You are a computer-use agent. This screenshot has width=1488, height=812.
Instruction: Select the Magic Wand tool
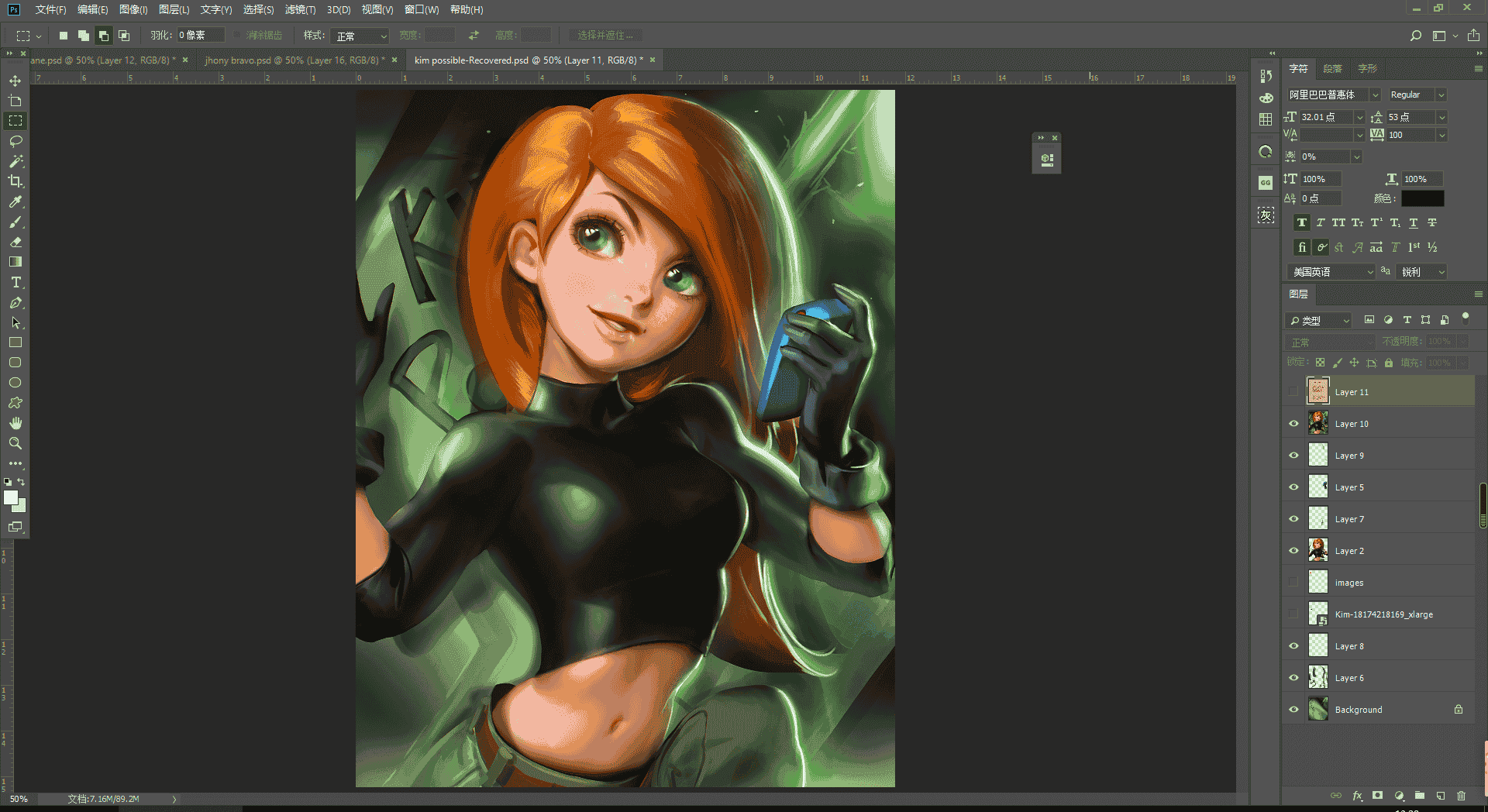point(15,161)
